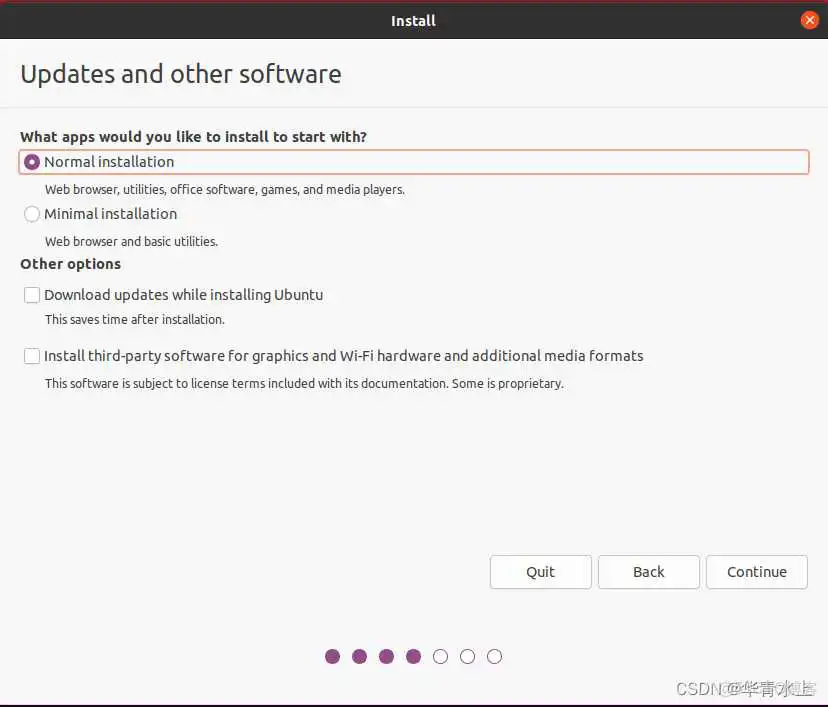The height and width of the screenshot is (707, 828).
Task: Select the Minimal installation radio button
Action: 31,213
